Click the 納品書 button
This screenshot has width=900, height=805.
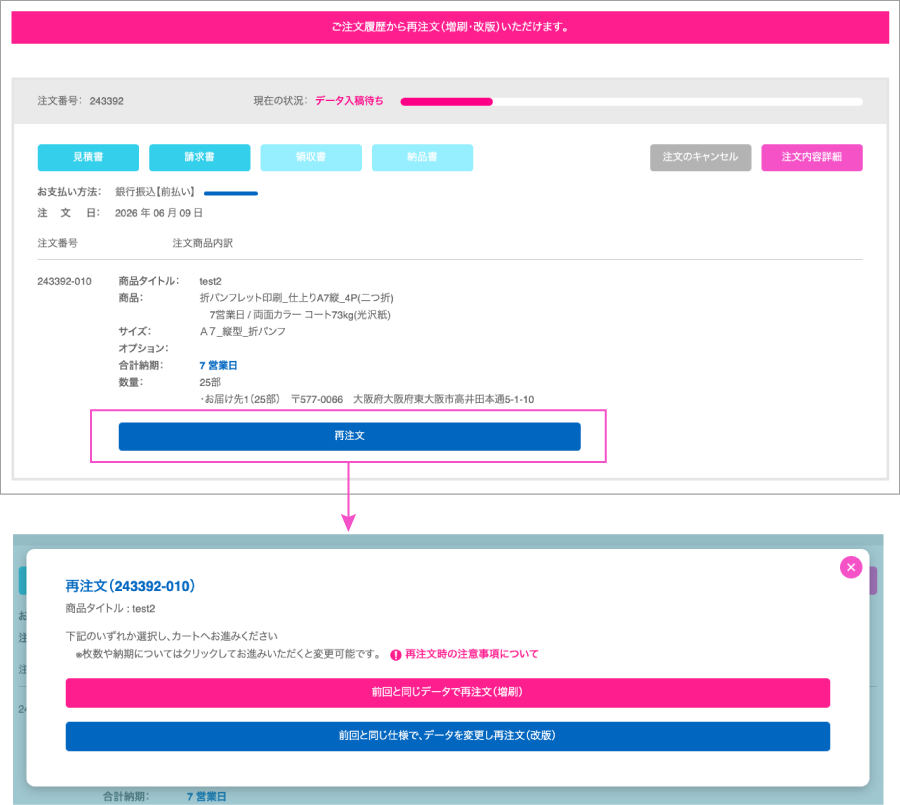422,157
